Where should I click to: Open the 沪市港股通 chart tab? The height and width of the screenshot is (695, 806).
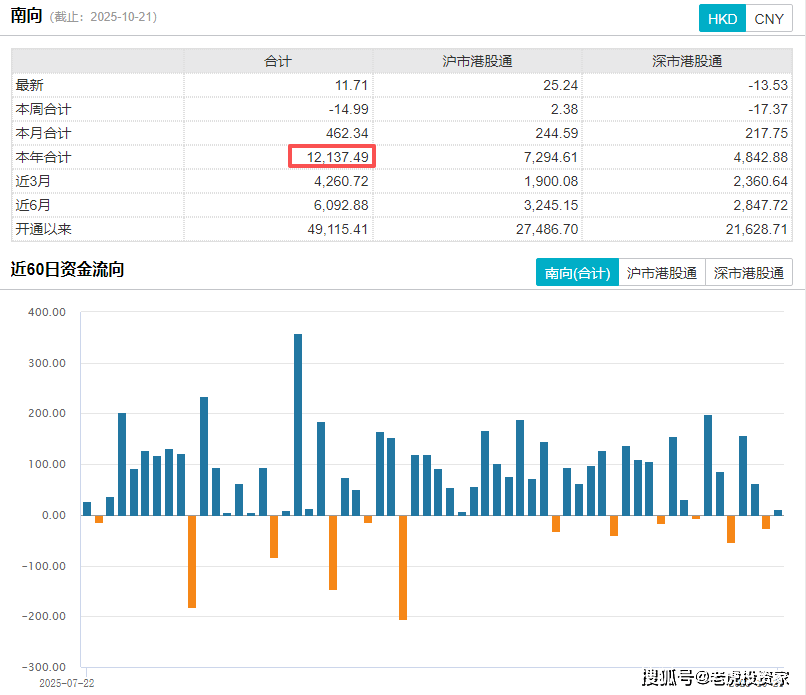pos(661,272)
